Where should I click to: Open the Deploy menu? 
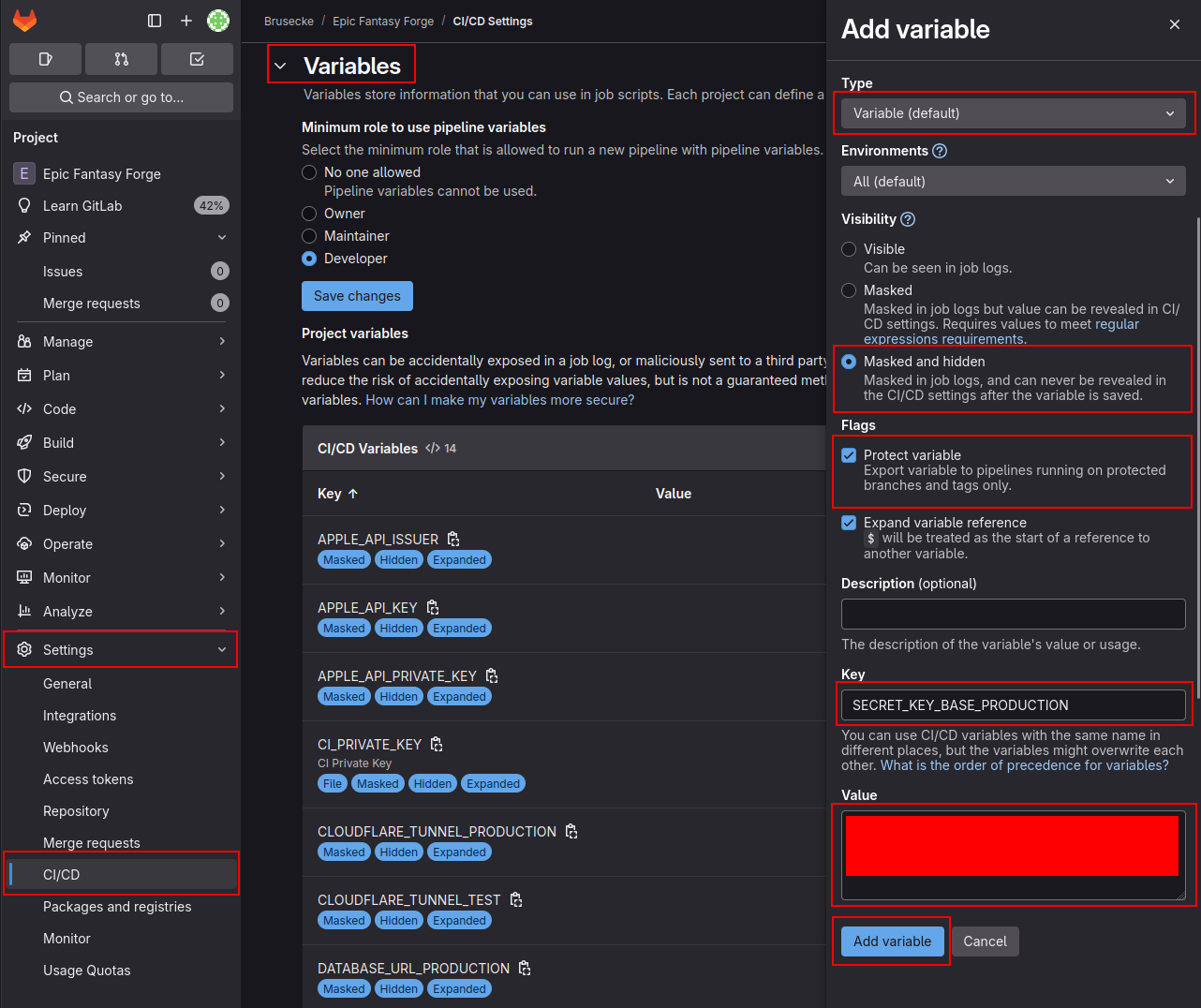click(120, 510)
